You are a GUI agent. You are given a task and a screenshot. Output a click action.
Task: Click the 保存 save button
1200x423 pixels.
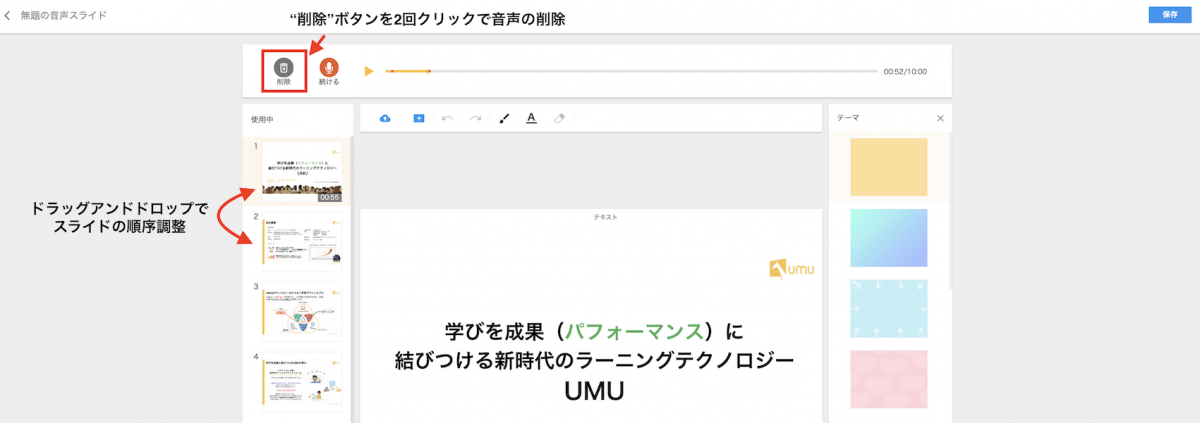tap(1169, 15)
